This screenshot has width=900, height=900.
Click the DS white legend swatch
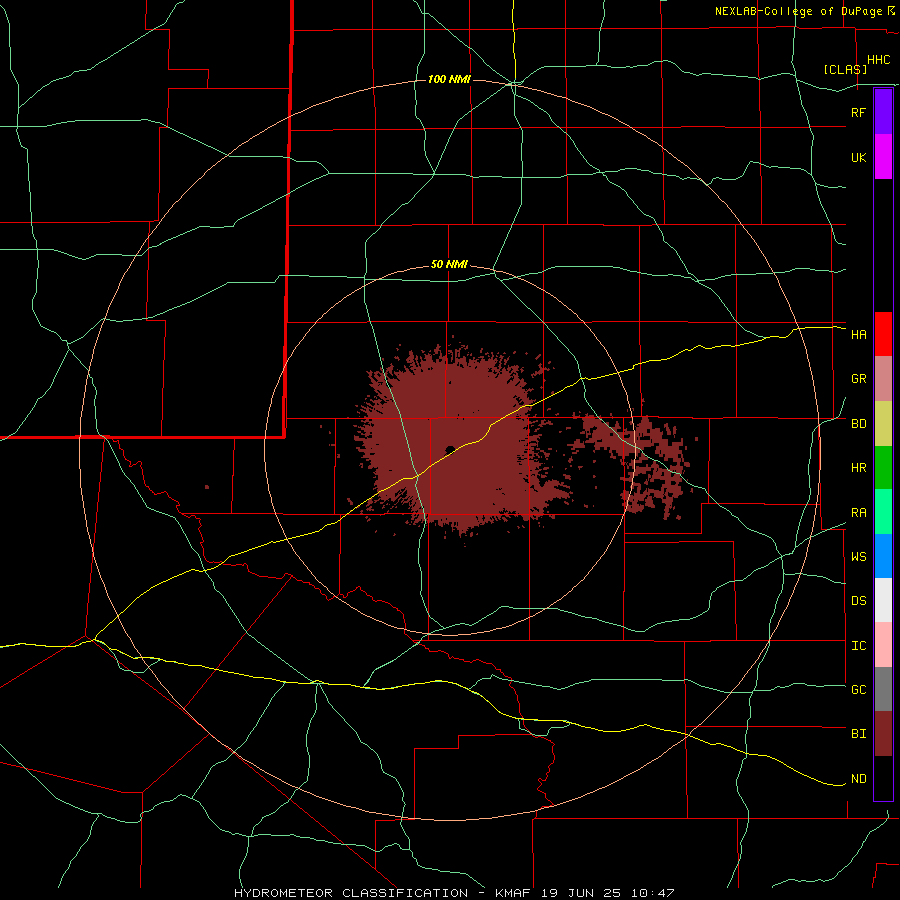pyautogui.click(x=883, y=600)
